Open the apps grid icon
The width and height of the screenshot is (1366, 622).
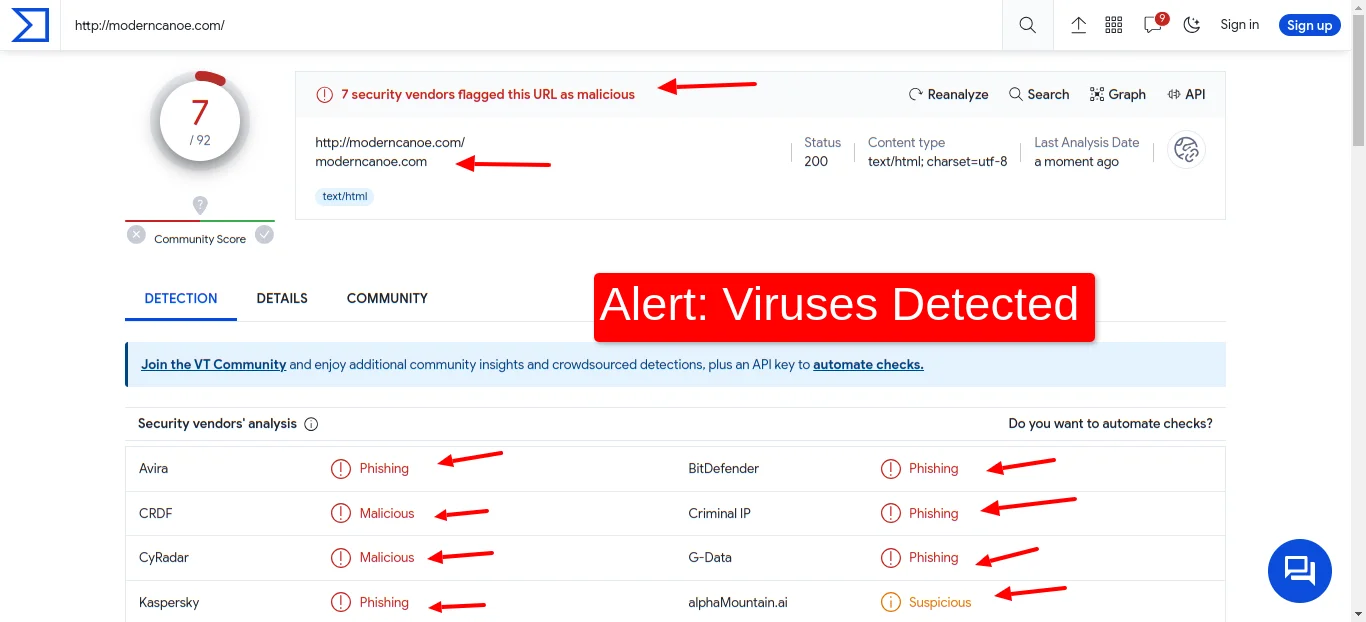pos(1113,24)
